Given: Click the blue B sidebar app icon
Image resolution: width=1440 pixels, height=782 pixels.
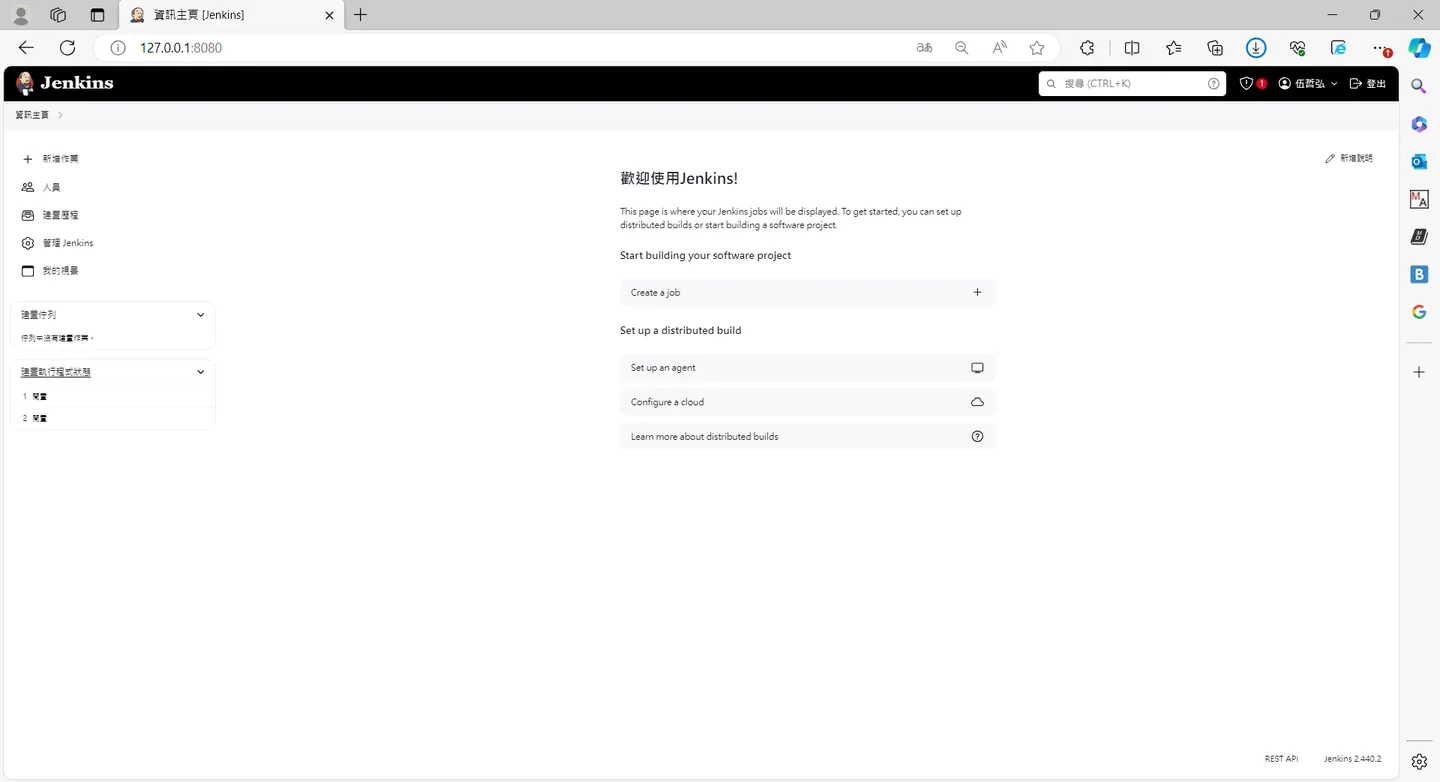Looking at the screenshot, I should (x=1419, y=274).
